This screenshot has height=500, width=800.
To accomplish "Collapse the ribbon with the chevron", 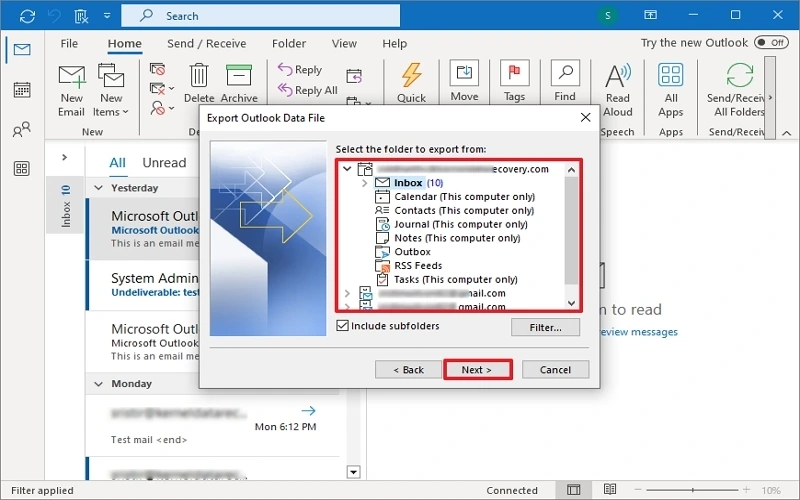I will click(x=786, y=133).
